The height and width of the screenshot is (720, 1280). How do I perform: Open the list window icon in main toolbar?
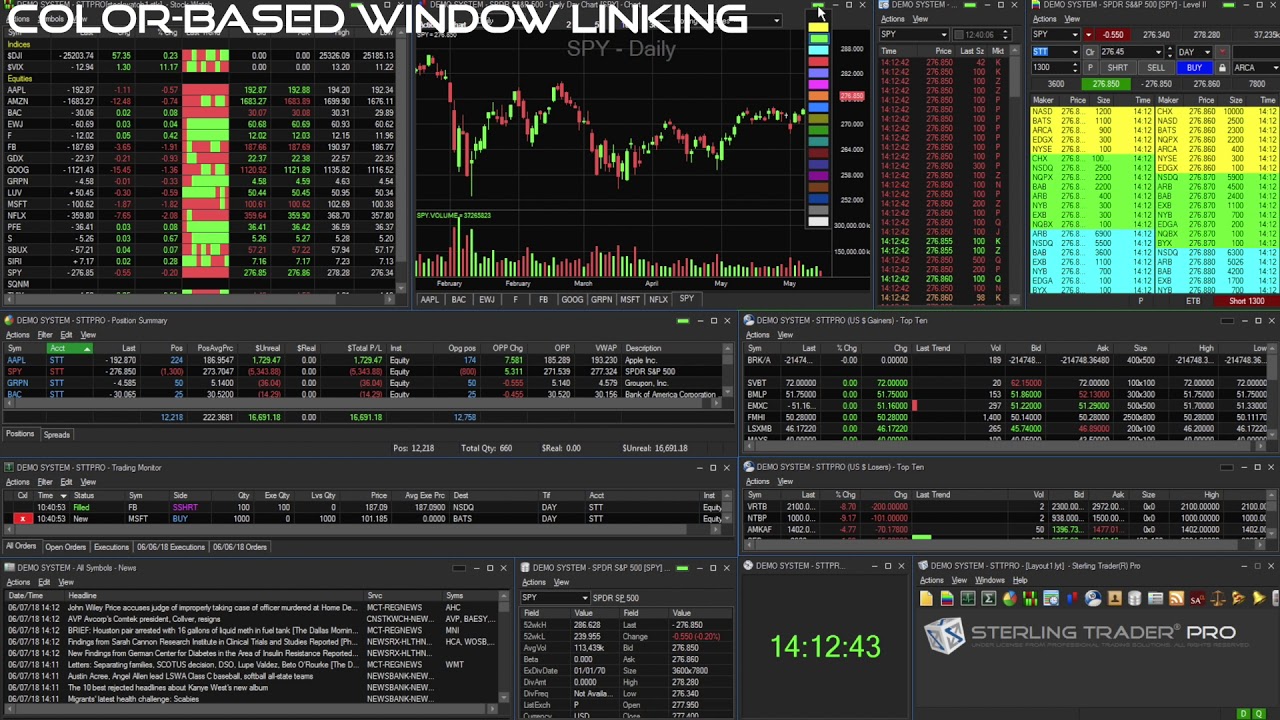click(x=1155, y=598)
